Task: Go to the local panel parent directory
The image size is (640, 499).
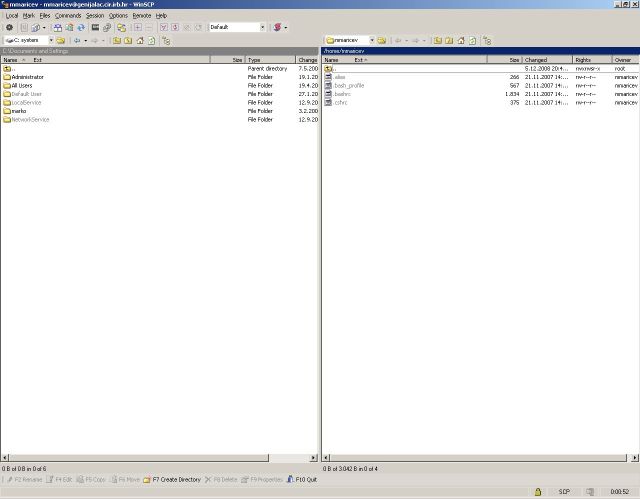Action: [117, 41]
